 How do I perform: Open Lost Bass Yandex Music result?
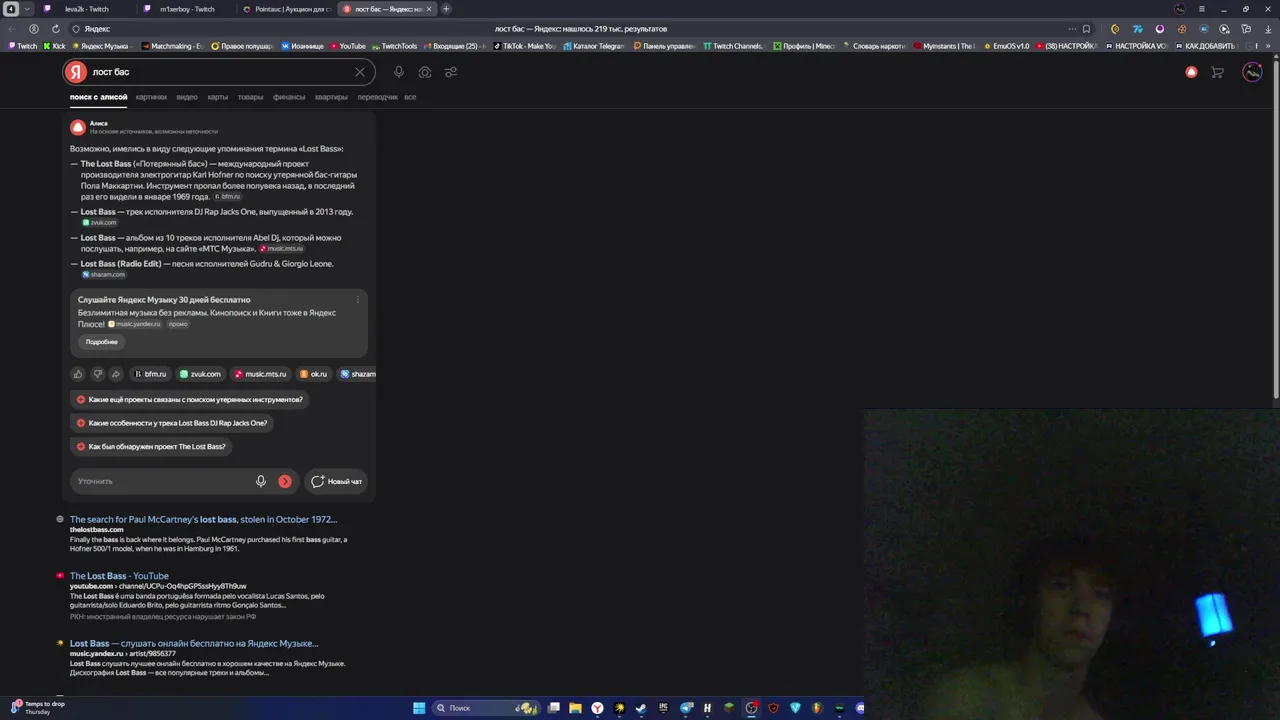coord(194,644)
